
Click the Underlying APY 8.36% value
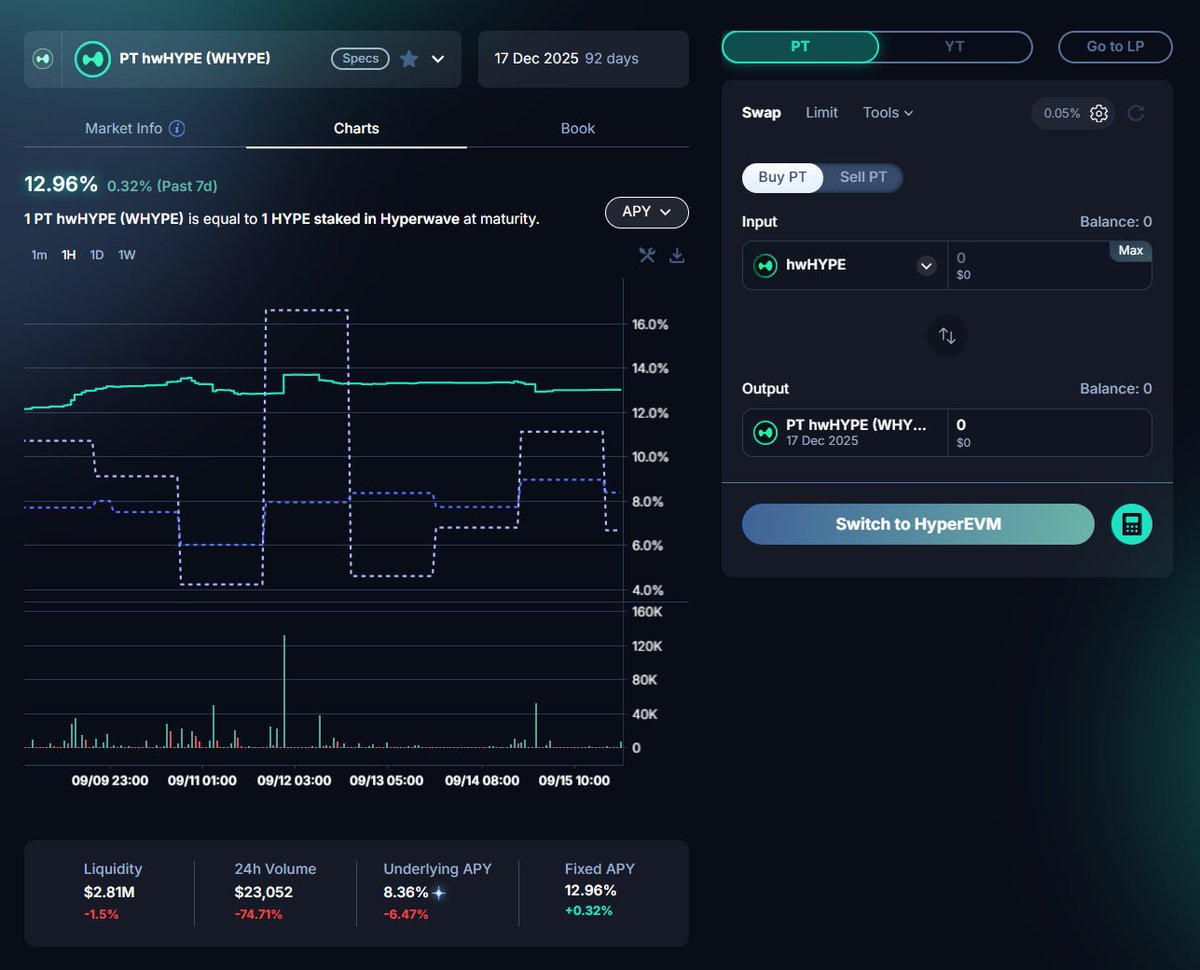click(406, 892)
